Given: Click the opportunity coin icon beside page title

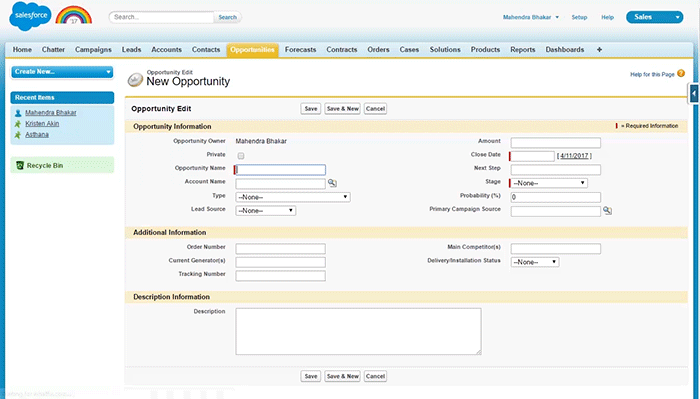Looking at the screenshot, I should 135,80.
